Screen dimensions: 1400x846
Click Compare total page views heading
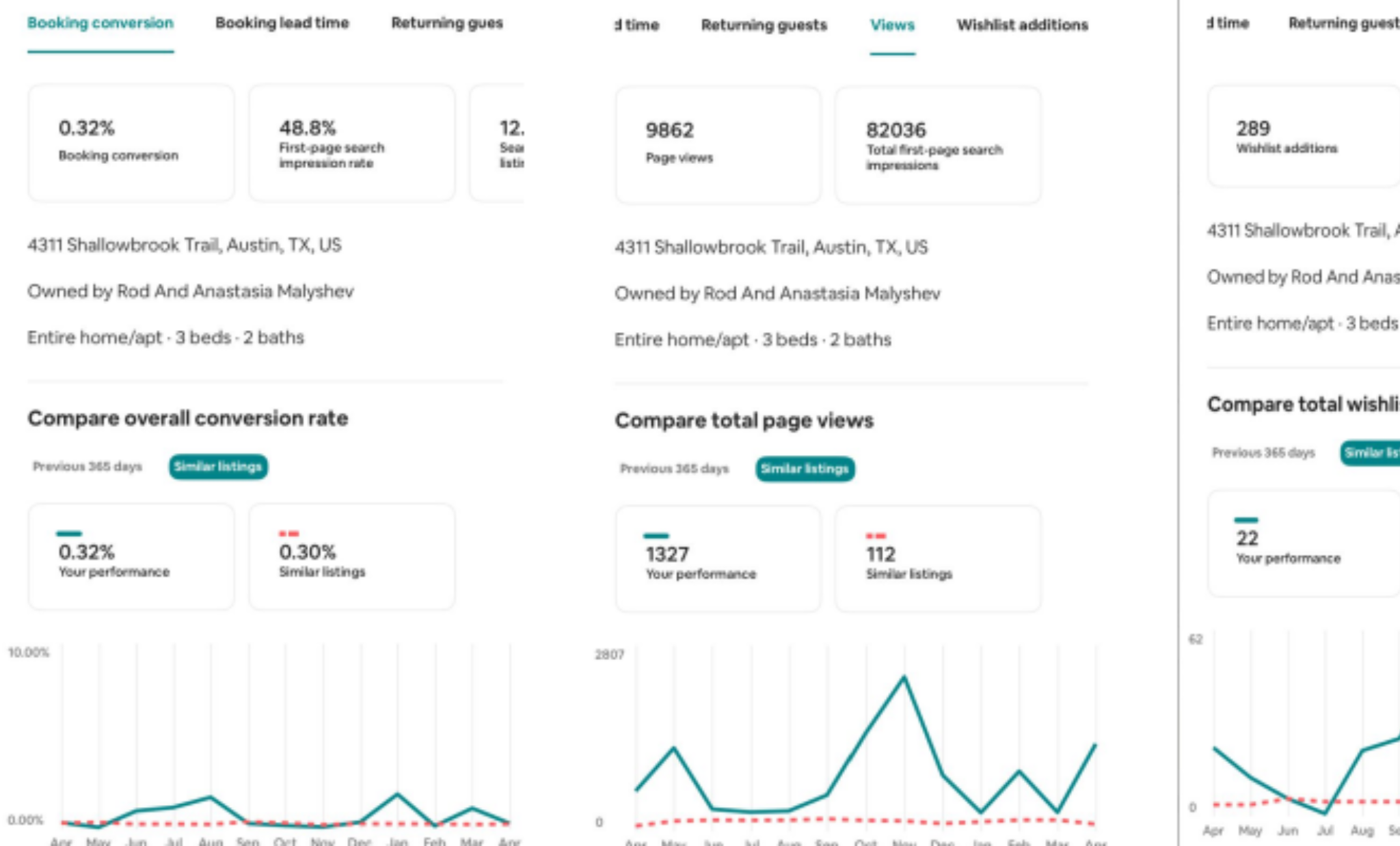744,420
